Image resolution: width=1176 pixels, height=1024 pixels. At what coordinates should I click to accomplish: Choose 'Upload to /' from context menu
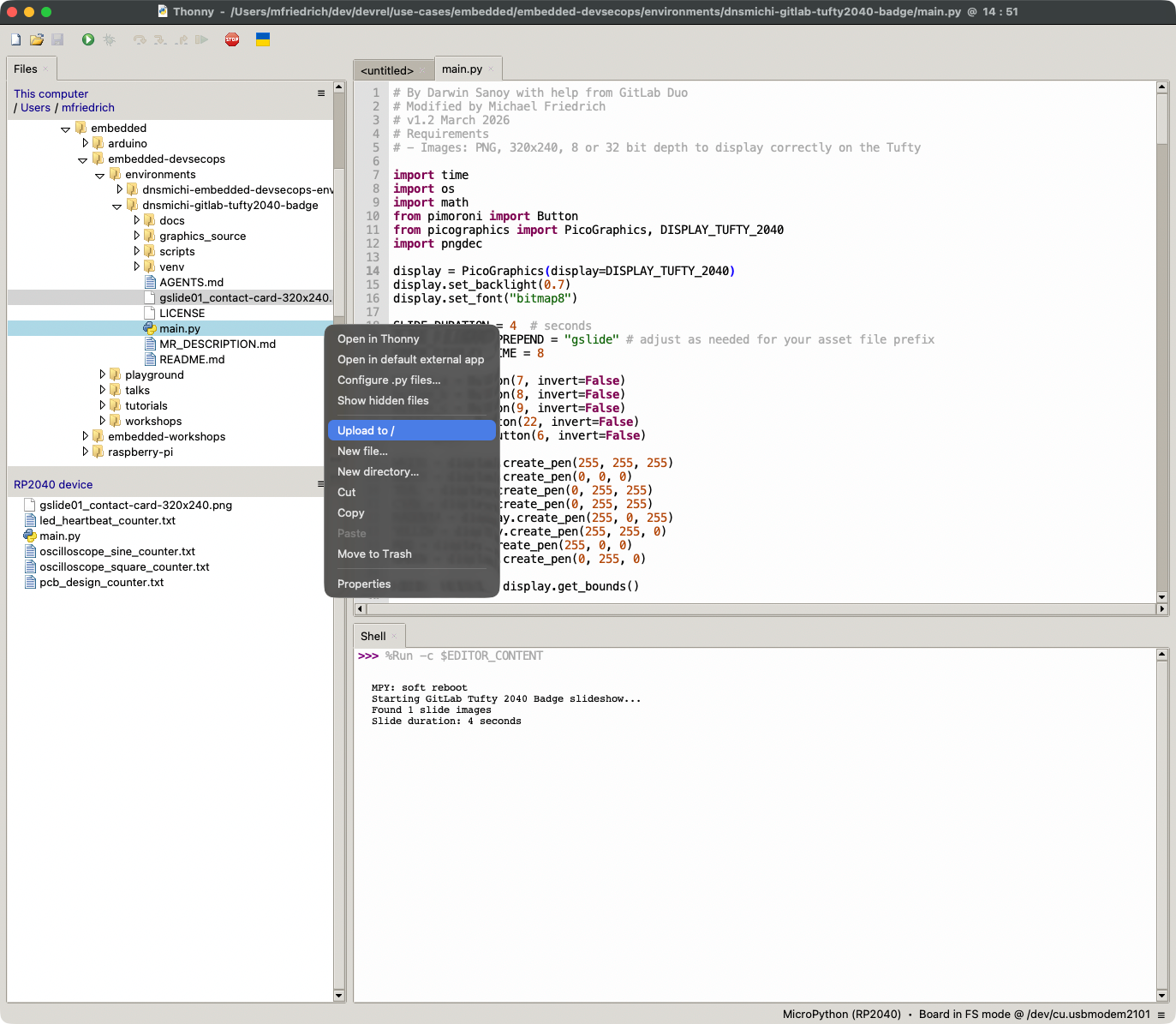[x=366, y=431]
